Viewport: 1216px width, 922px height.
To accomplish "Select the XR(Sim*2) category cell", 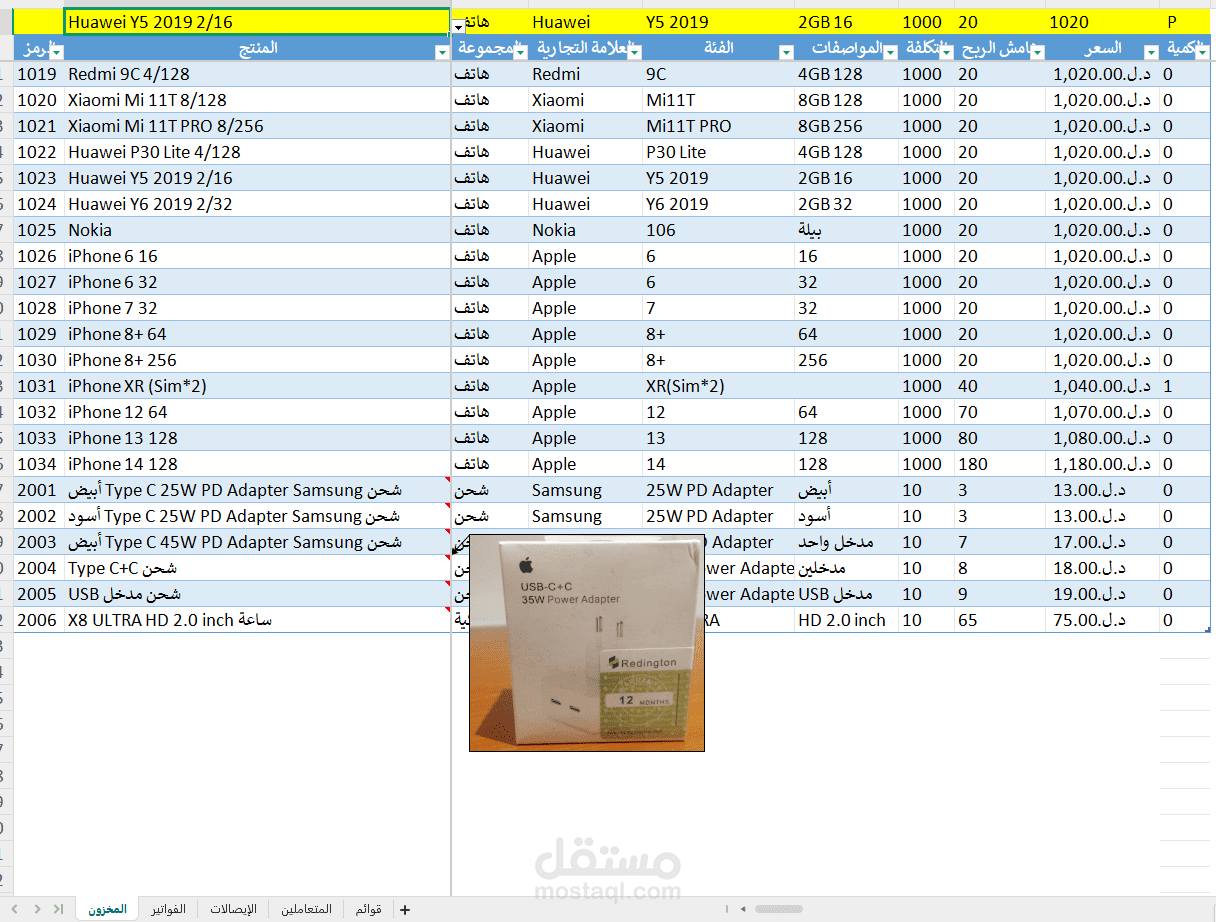I will 718,386.
